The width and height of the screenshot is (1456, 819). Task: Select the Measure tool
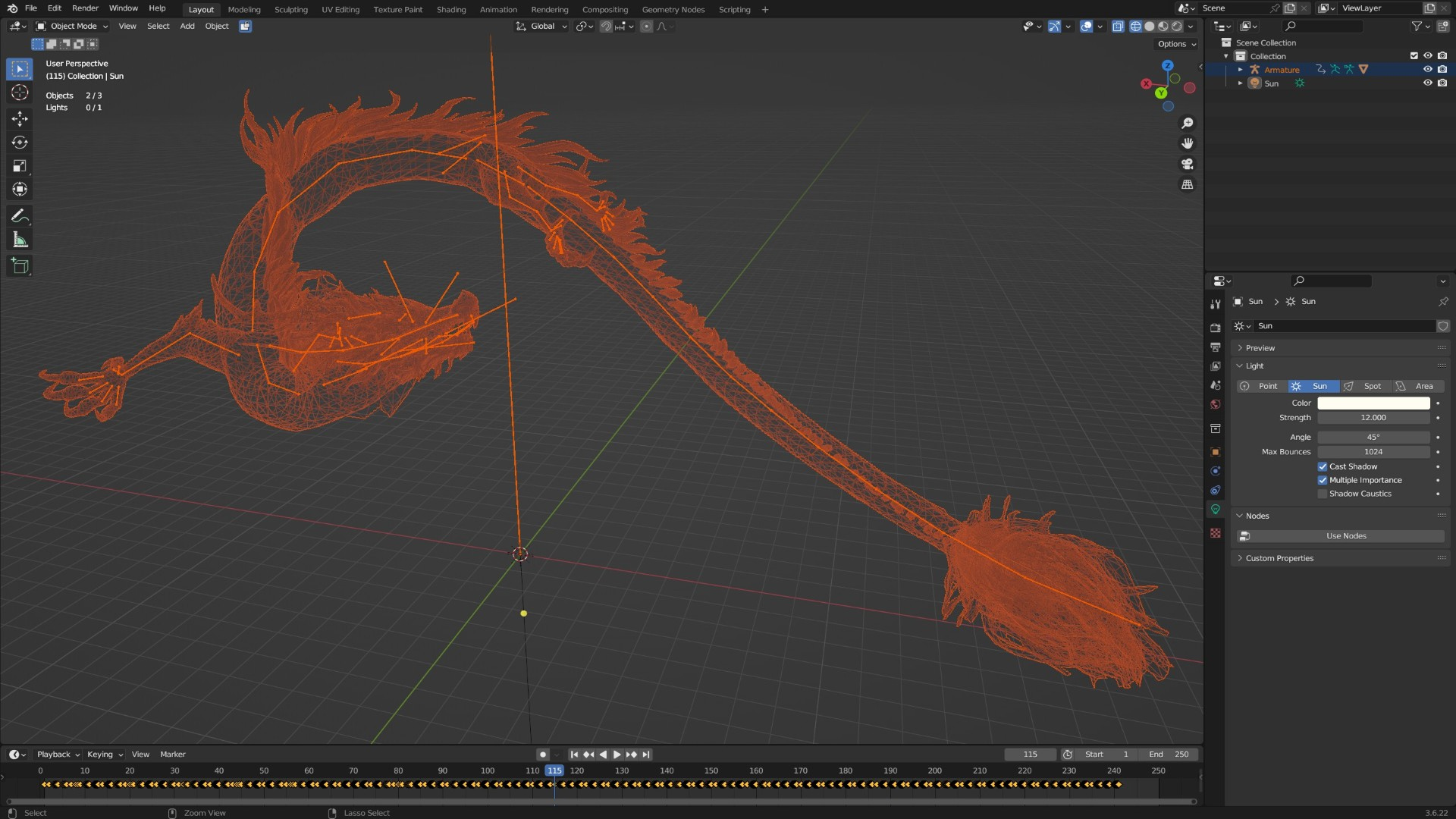coord(20,240)
